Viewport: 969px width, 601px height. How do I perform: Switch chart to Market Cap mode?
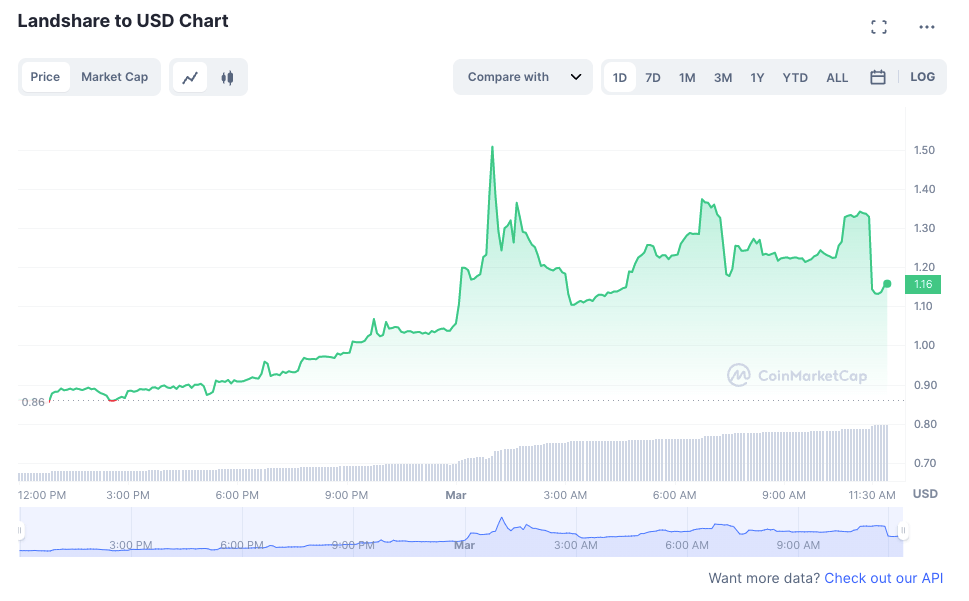pos(113,76)
